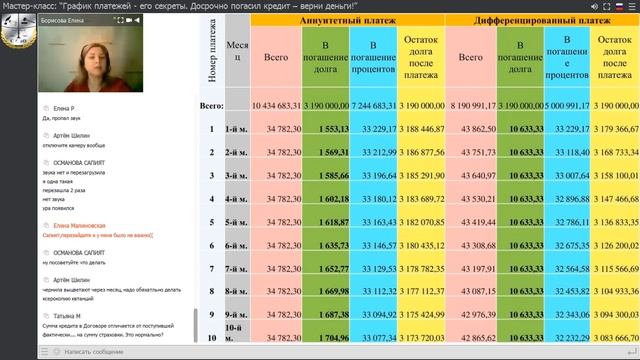Click debt repayment value 1 602,18

click(x=333, y=199)
